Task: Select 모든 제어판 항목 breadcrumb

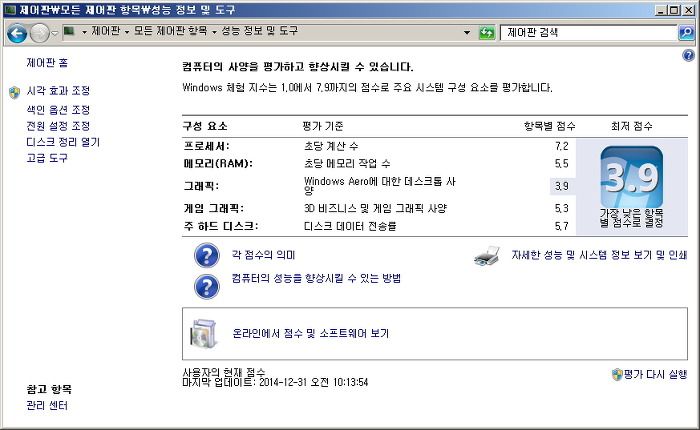Action: pyautogui.click(x=171, y=31)
